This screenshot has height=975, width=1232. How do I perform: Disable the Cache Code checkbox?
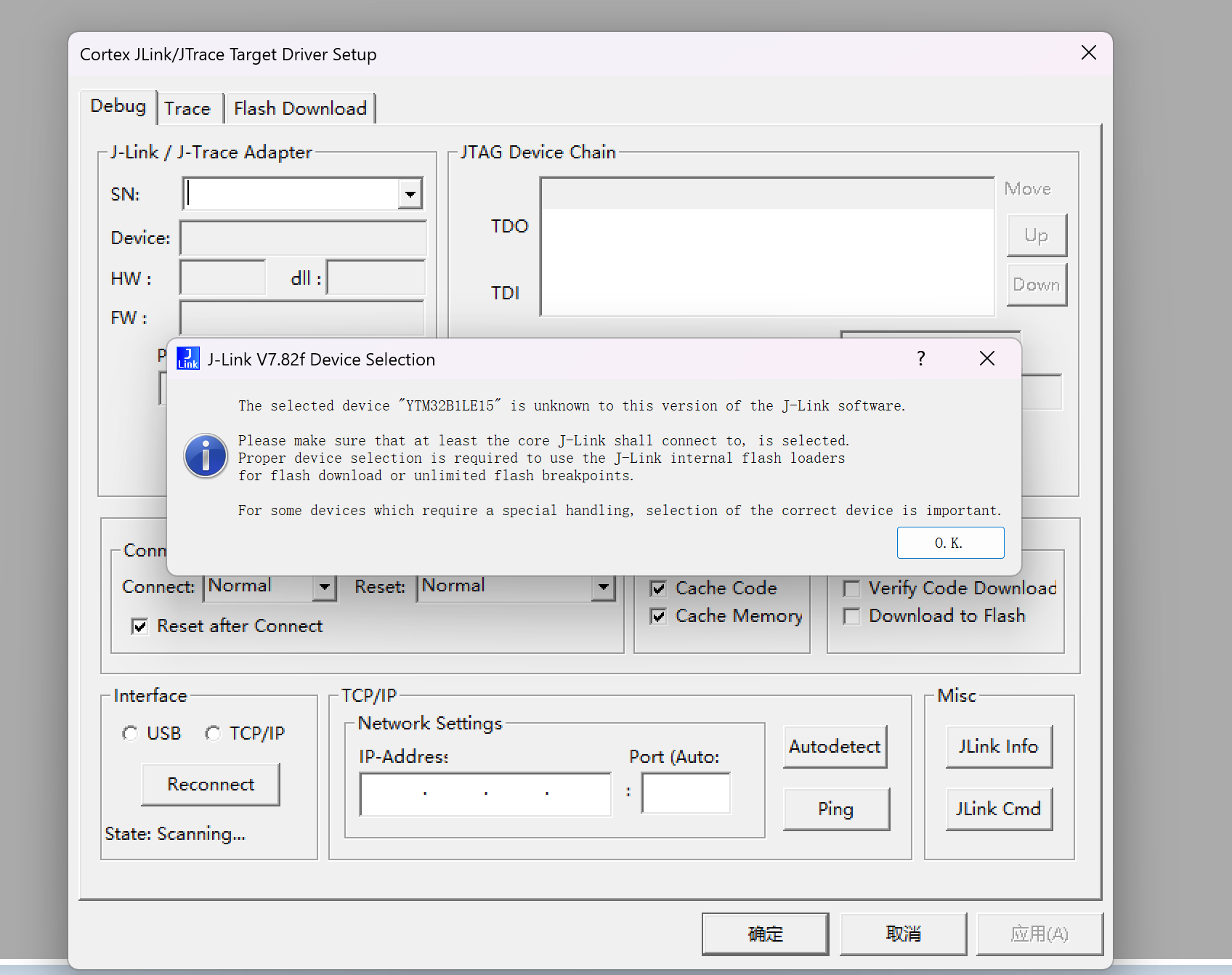658,588
